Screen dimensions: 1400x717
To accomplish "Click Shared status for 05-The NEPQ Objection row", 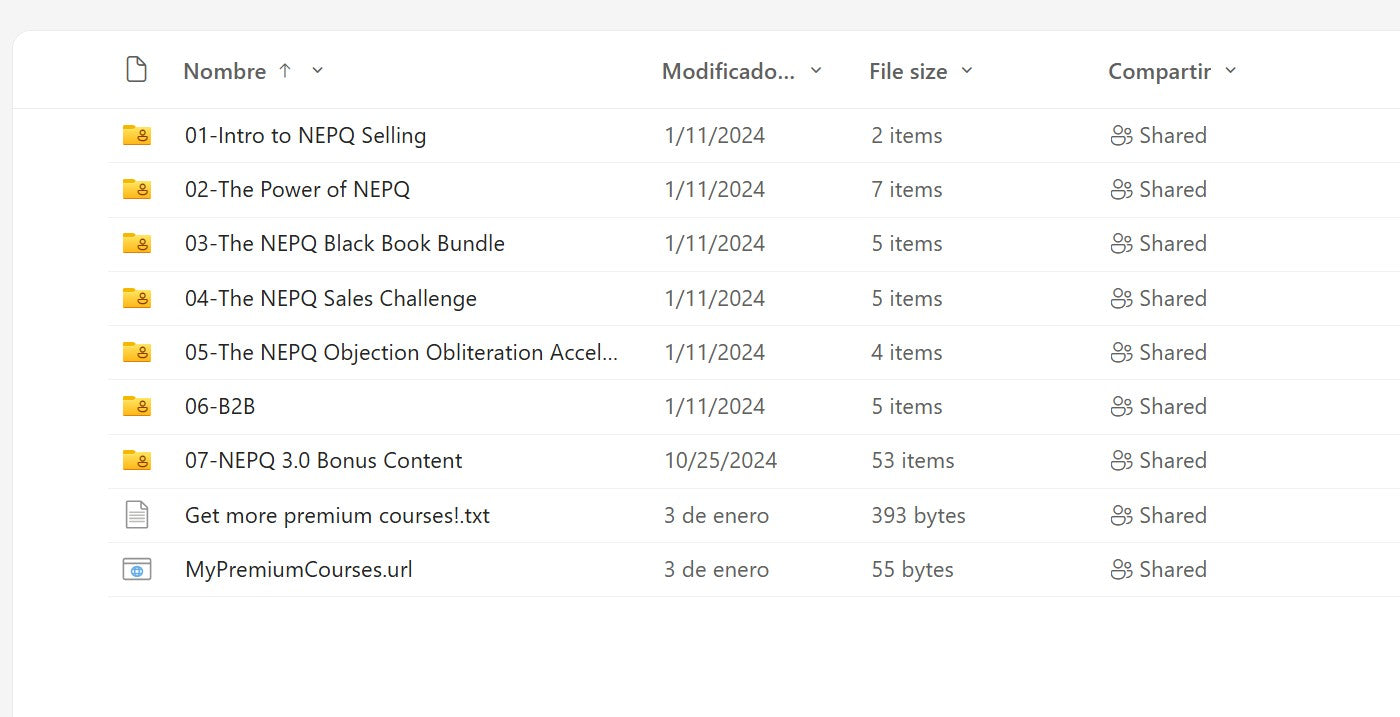I will point(1173,352).
